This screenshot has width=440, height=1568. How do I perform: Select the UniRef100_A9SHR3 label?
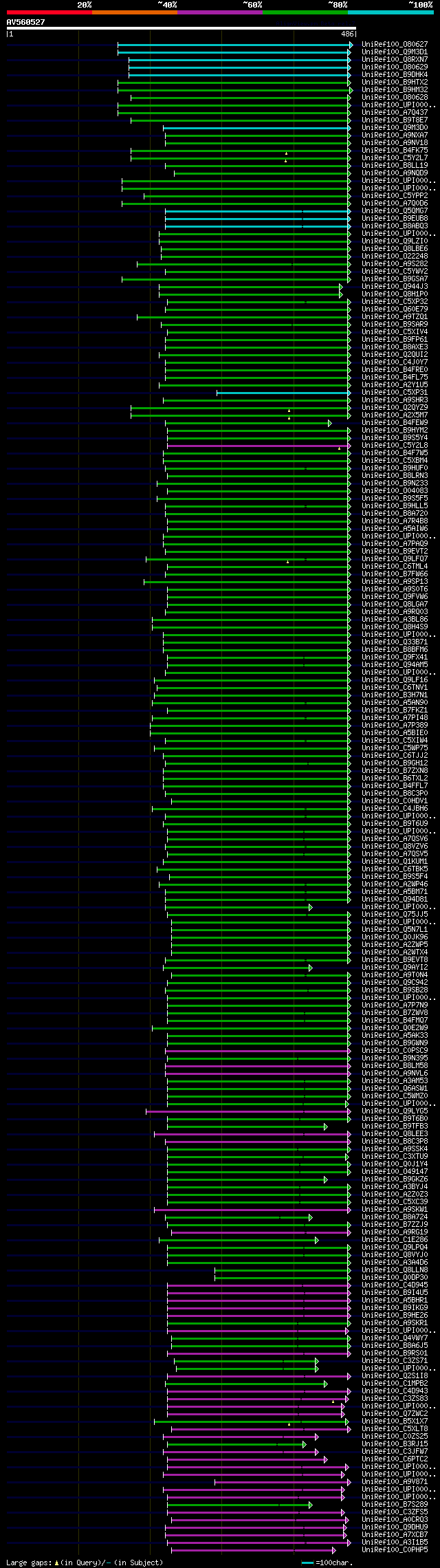click(395, 400)
